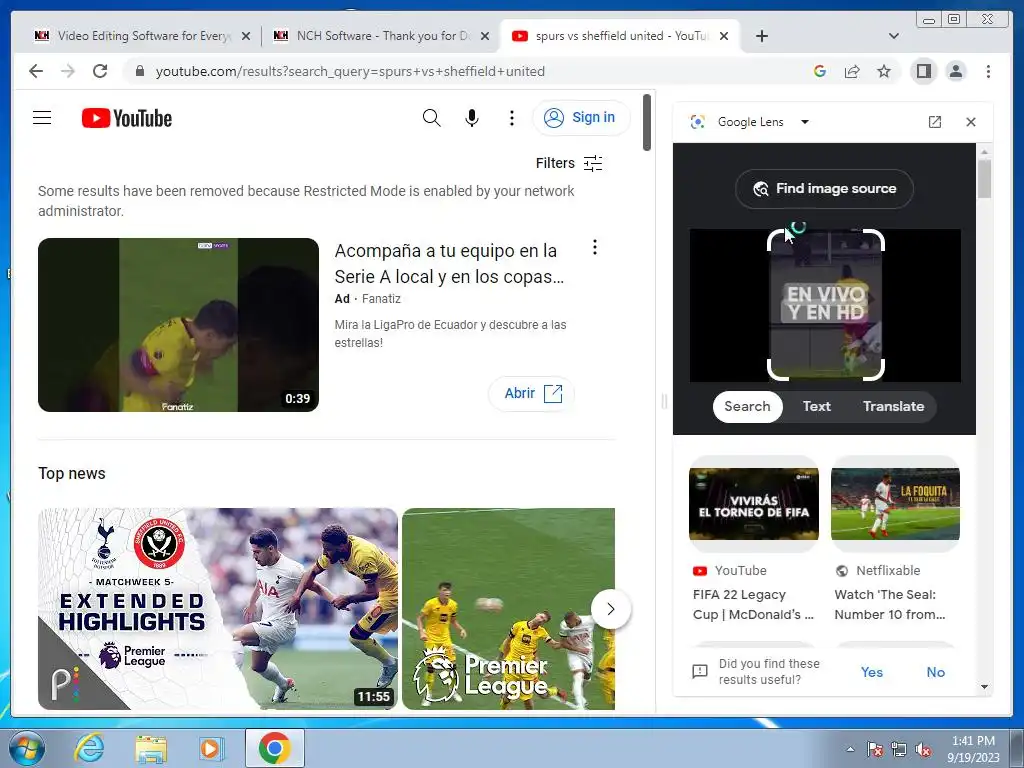
Task: Start voice search with microphone icon
Action: click(x=472, y=118)
